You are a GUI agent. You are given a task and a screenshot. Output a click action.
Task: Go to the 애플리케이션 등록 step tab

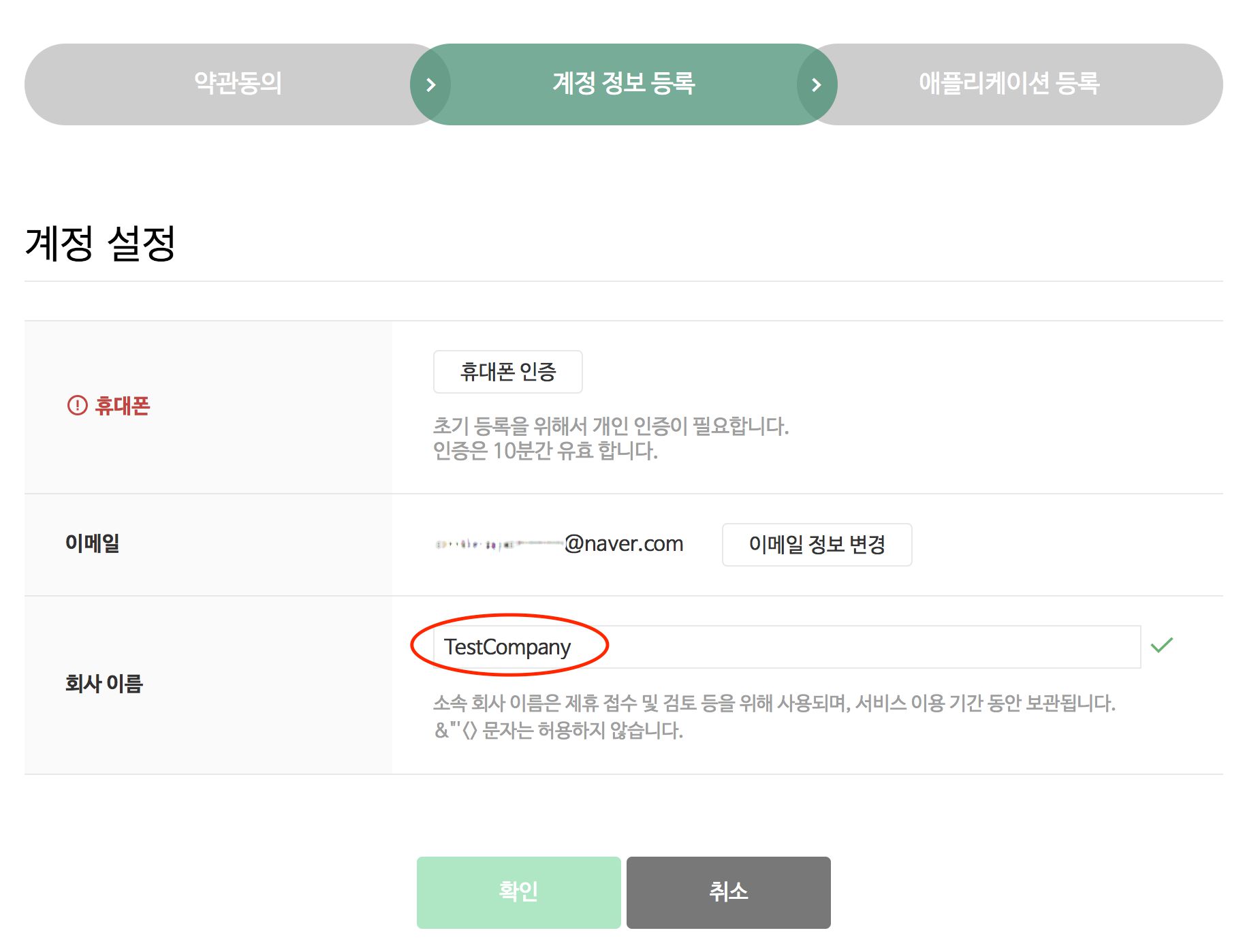(x=1009, y=84)
